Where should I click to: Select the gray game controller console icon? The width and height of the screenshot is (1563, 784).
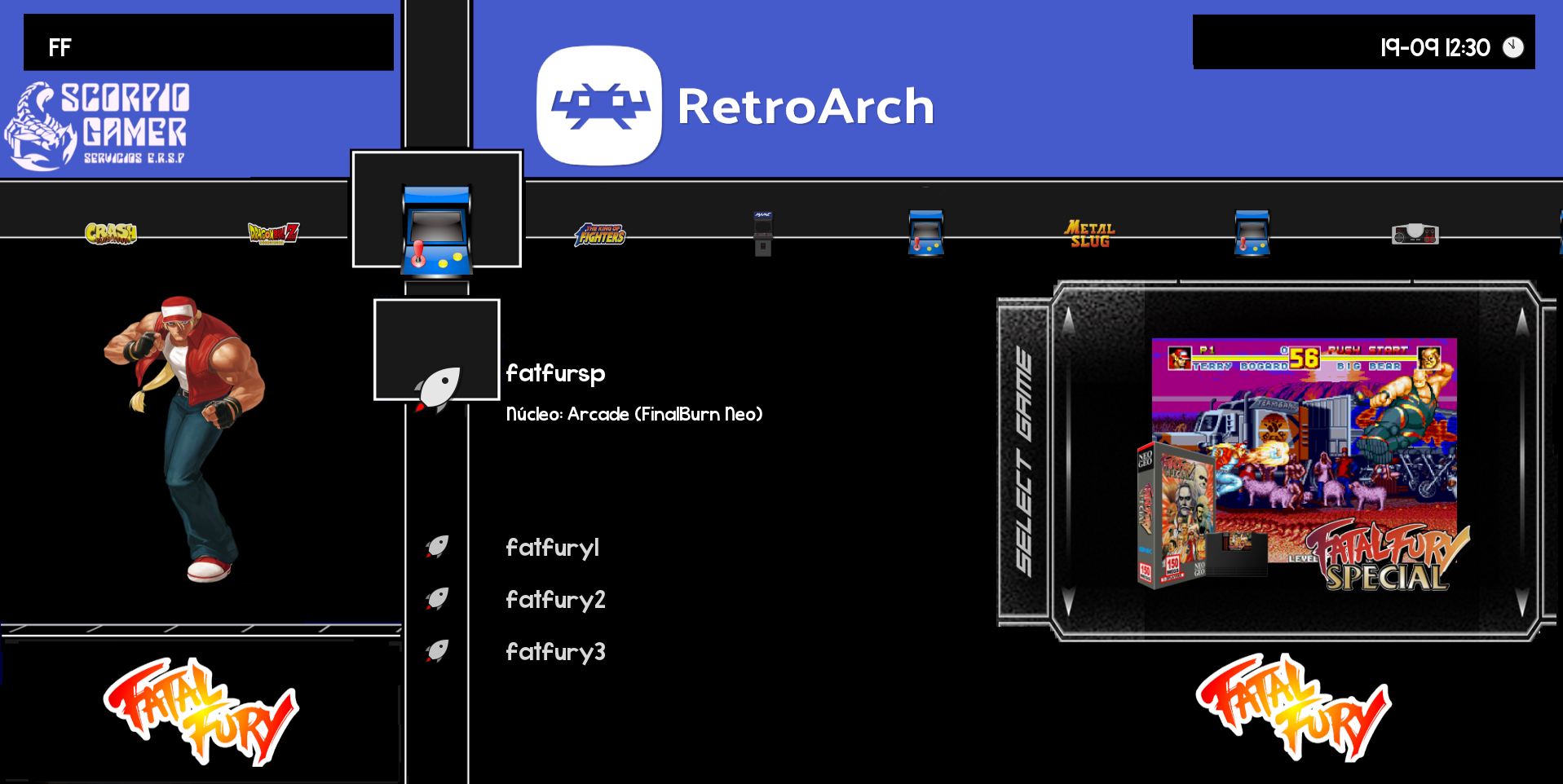tap(1415, 234)
